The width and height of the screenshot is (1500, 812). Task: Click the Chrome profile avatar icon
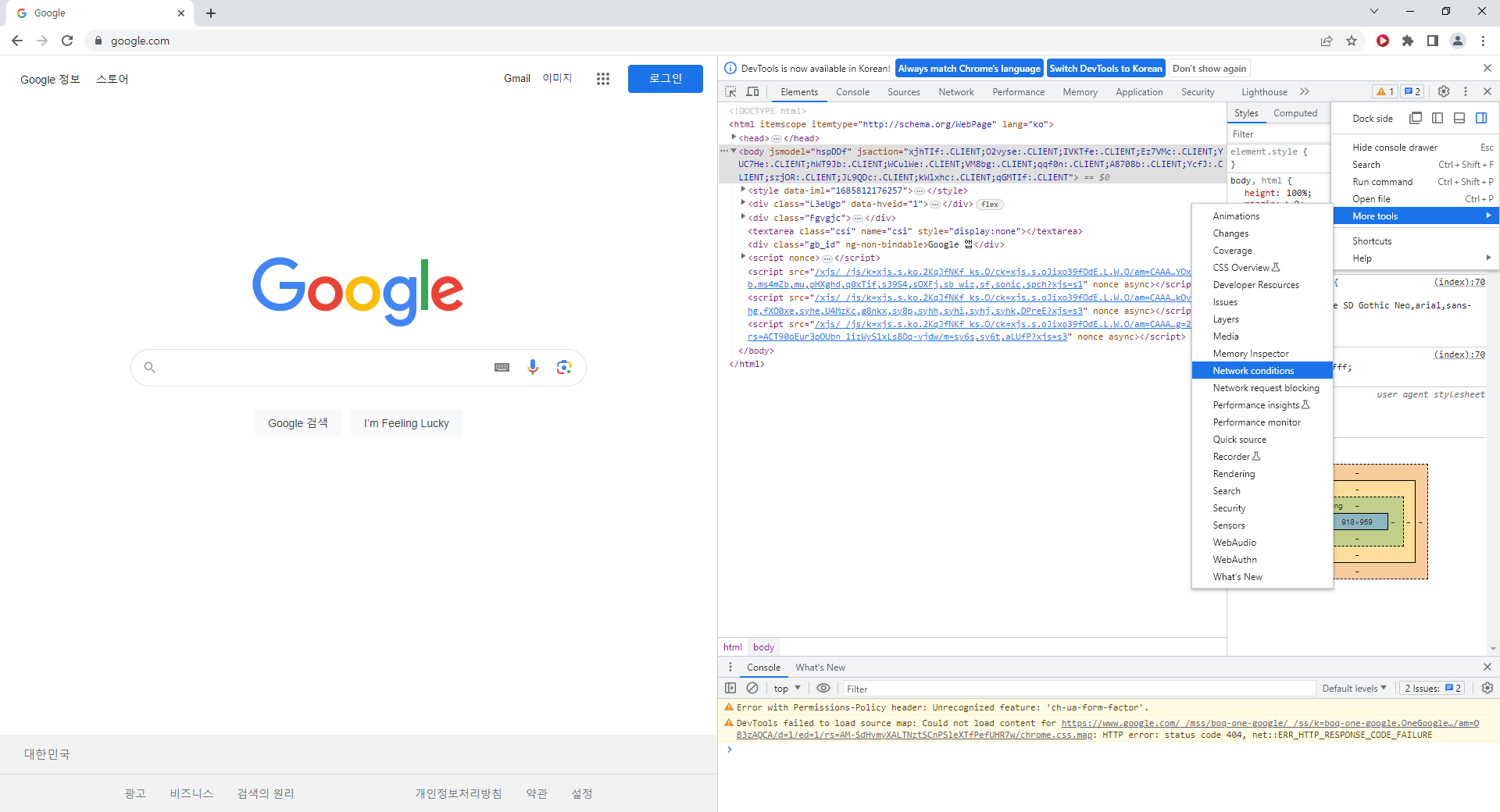click(1458, 41)
